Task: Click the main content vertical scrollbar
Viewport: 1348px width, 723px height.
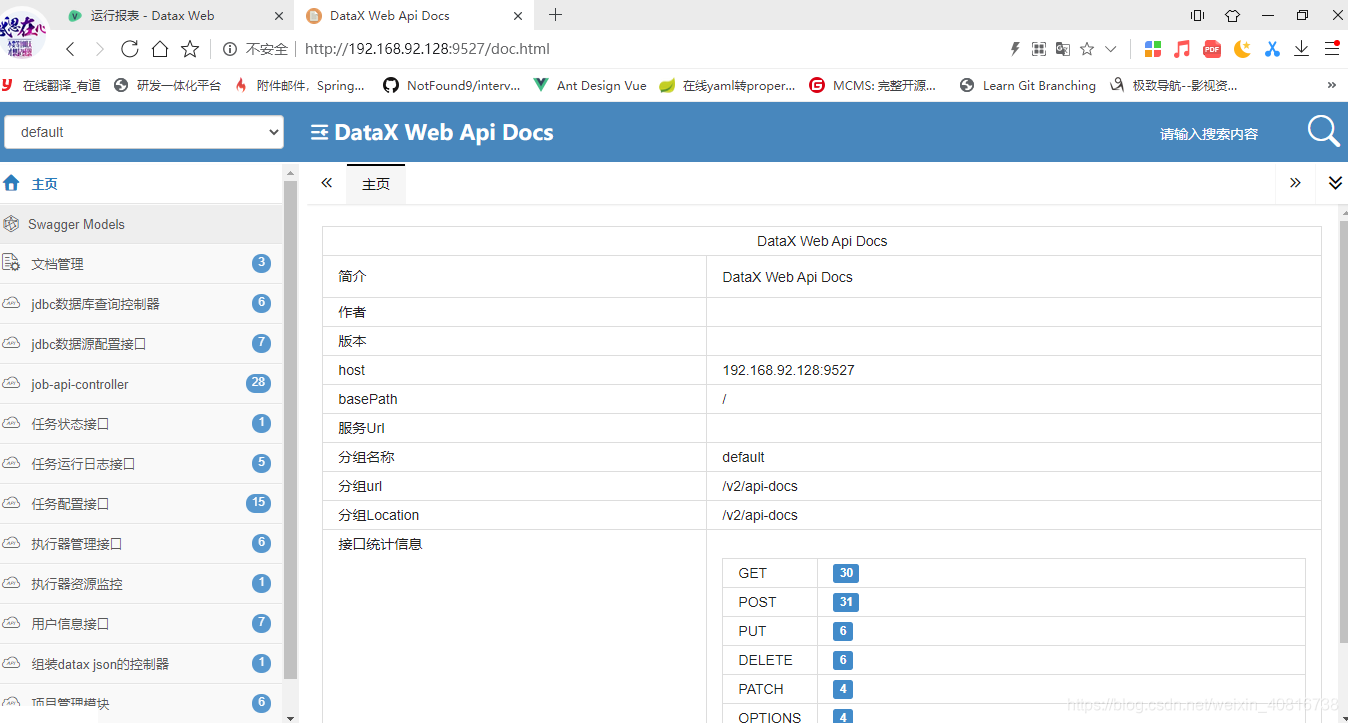Action: (x=1343, y=430)
